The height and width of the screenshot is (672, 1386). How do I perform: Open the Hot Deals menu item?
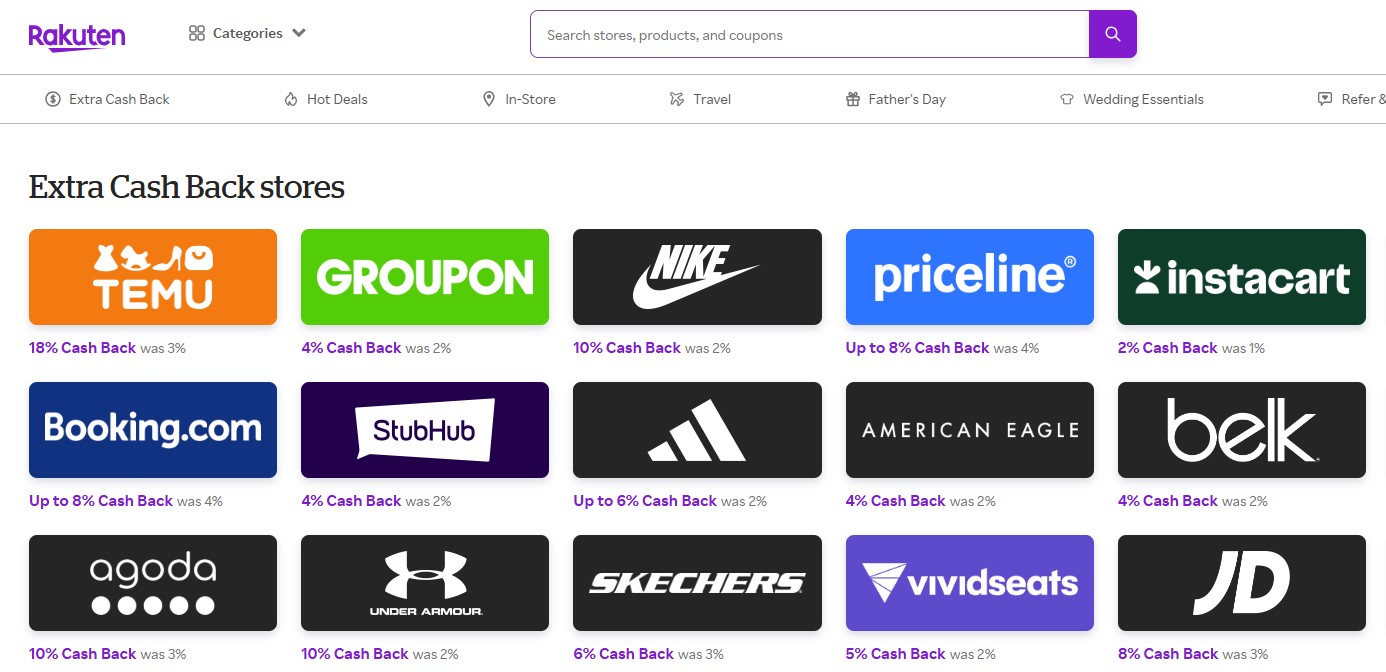(x=326, y=99)
